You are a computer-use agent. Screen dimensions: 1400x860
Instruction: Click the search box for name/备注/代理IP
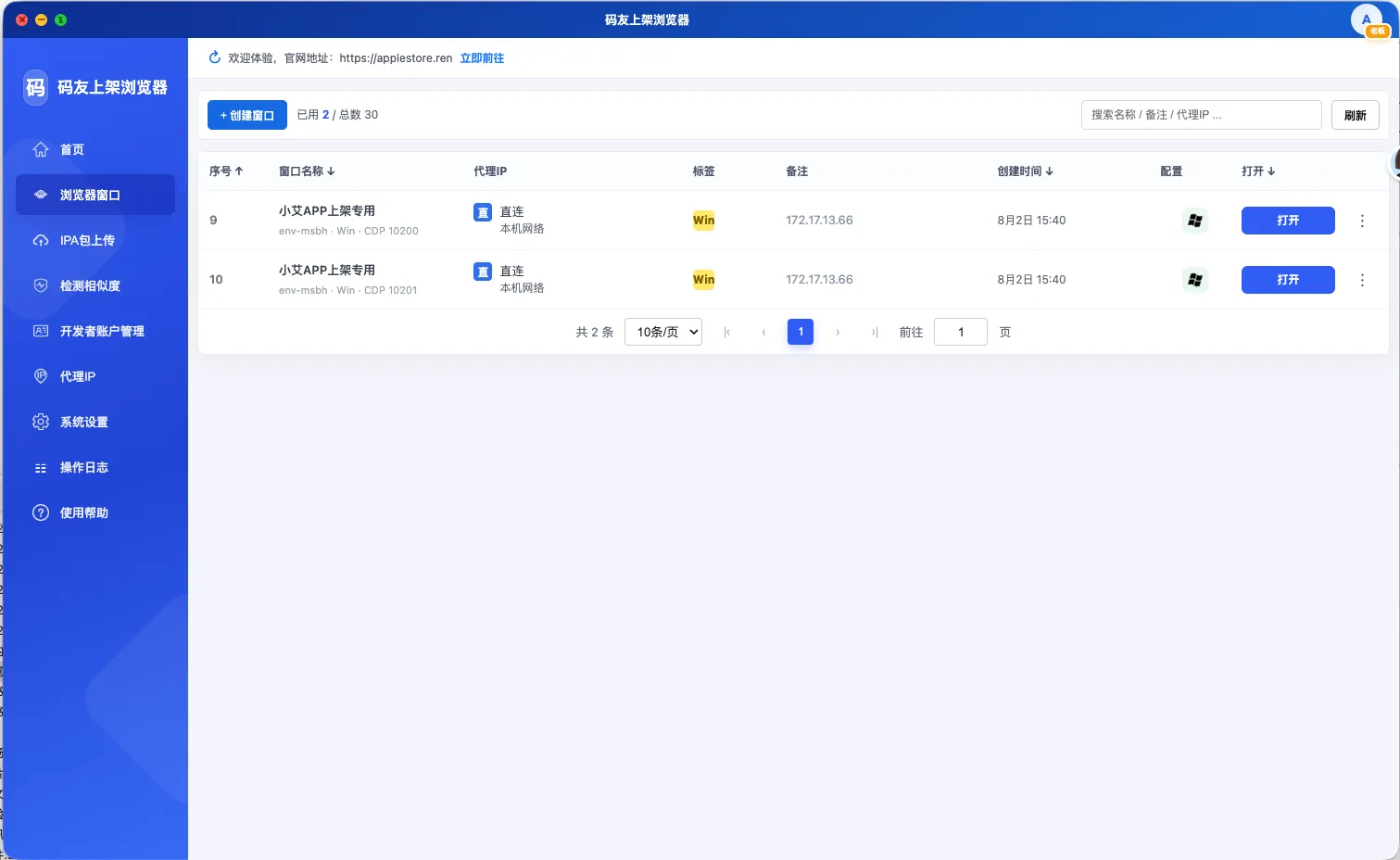(1202, 115)
